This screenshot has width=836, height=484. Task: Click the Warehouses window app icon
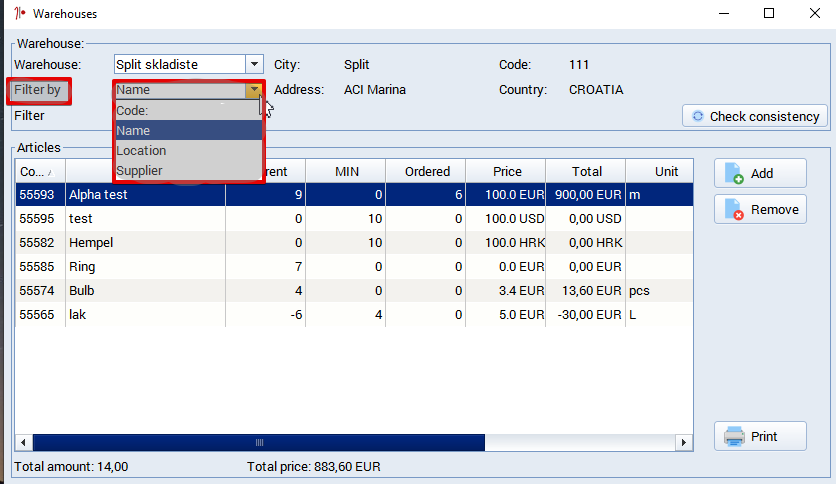click(x=20, y=13)
